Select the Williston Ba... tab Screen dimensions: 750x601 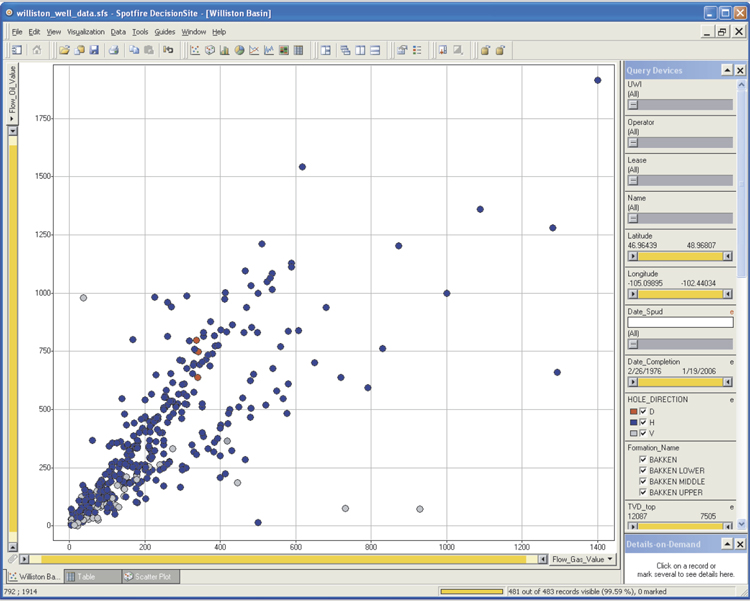(x=34, y=577)
